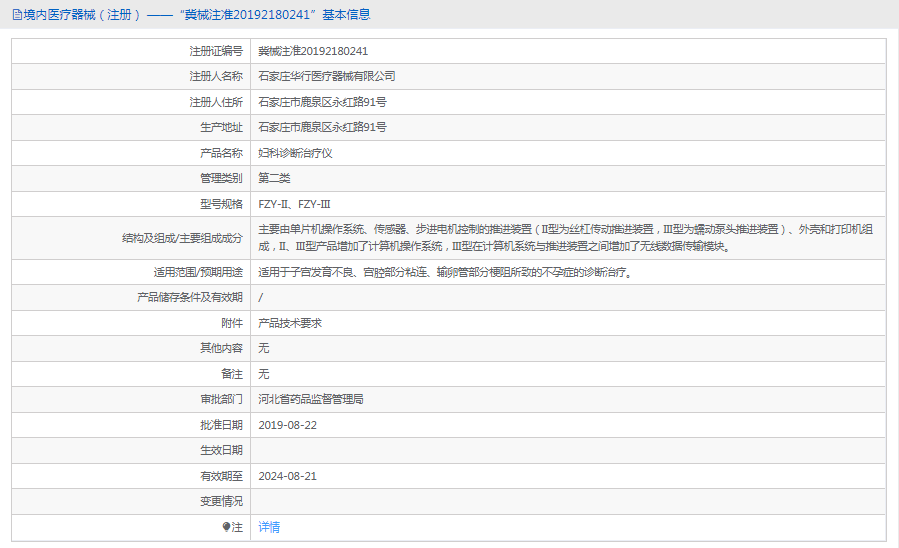Screen dimensions: 899x548
Task: Open the 详情 link
Action: point(269,527)
